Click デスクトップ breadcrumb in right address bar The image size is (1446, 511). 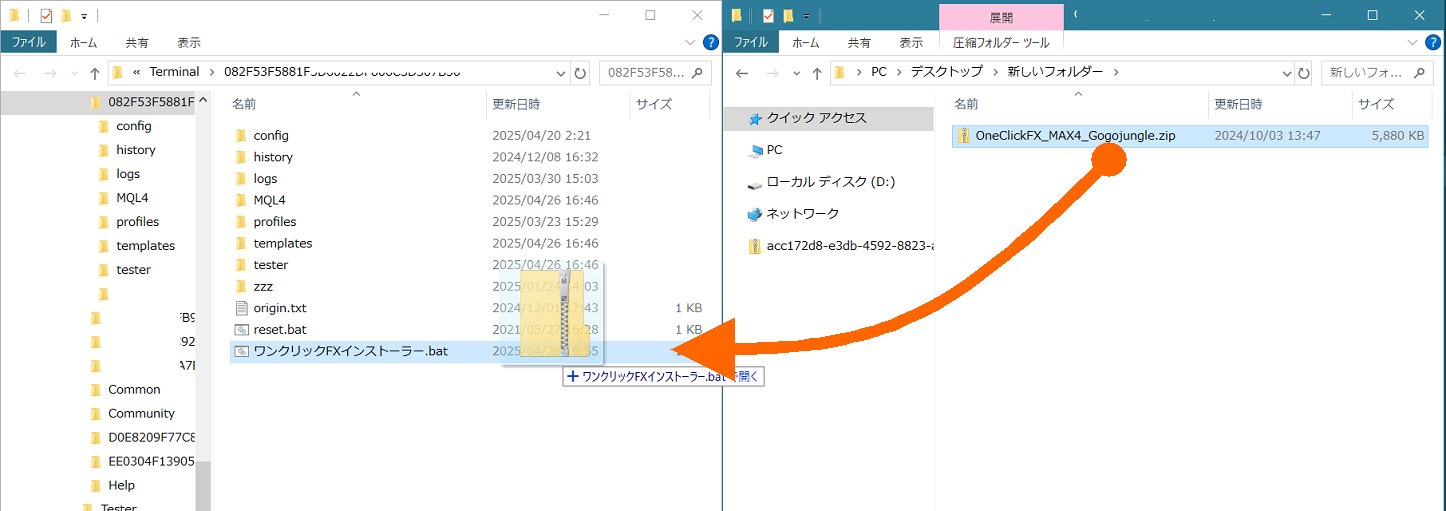click(x=947, y=72)
